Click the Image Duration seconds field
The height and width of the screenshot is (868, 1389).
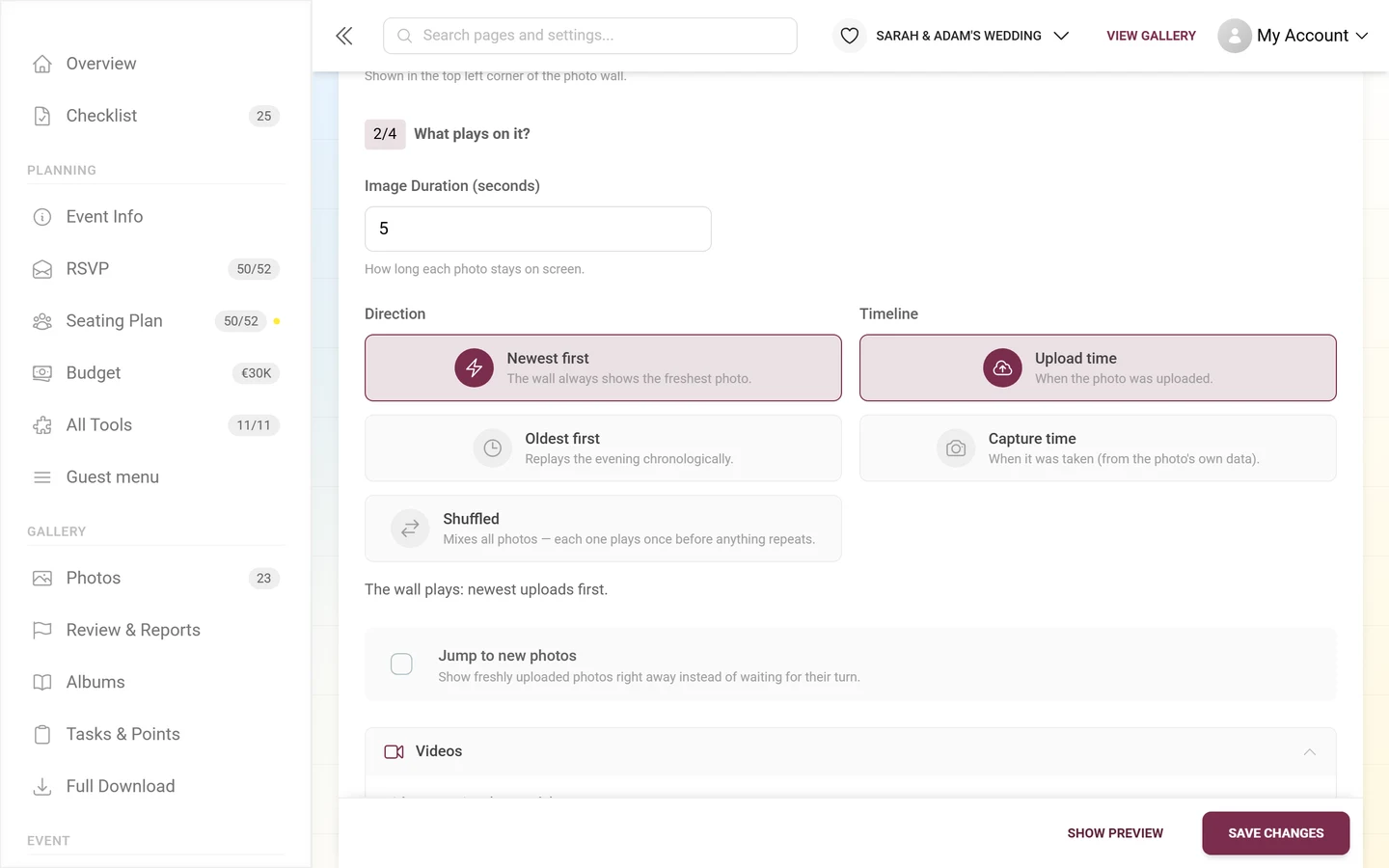pyautogui.click(x=538, y=229)
